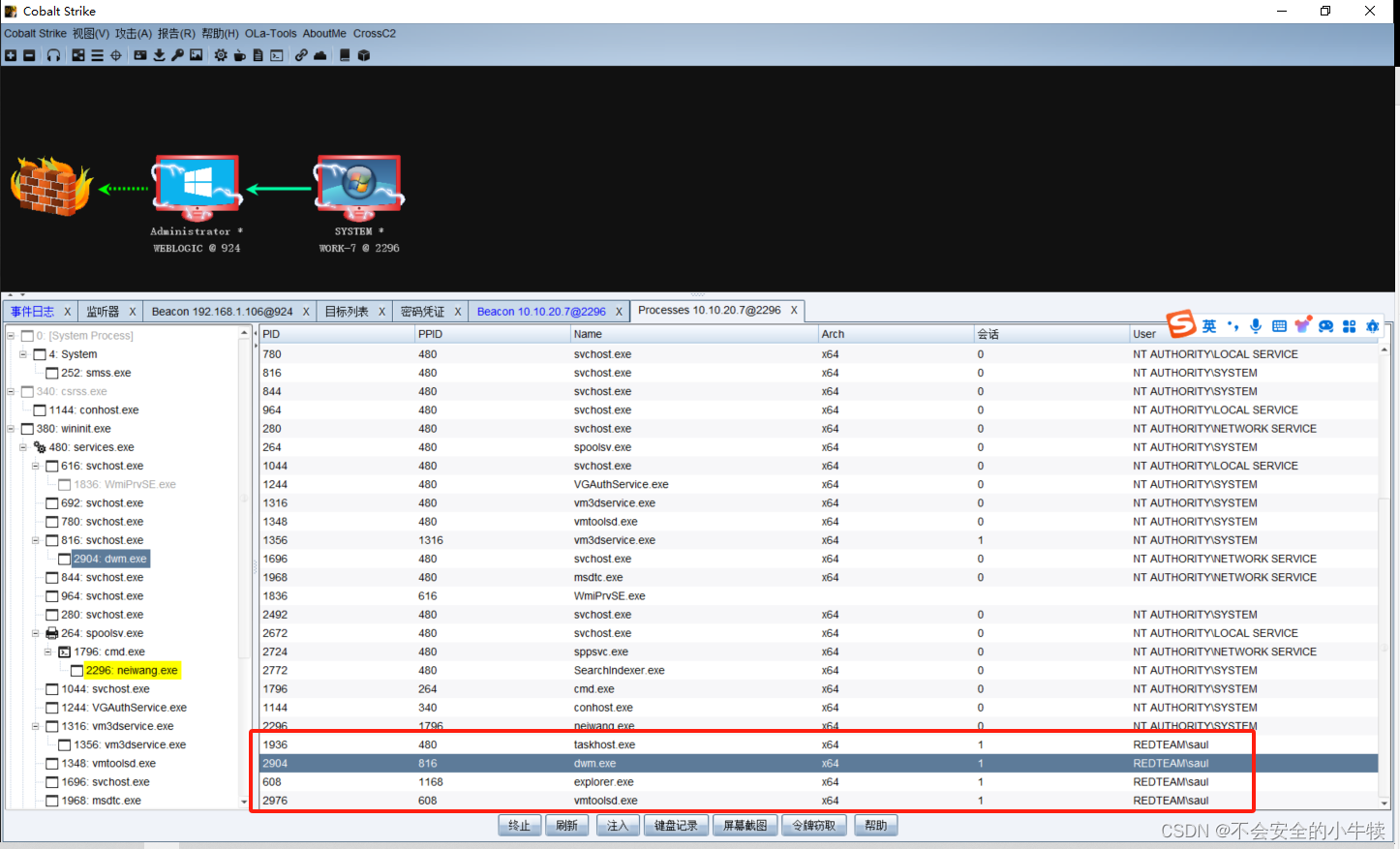Collapse the '816: svchost.exe' tree node

click(x=36, y=540)
